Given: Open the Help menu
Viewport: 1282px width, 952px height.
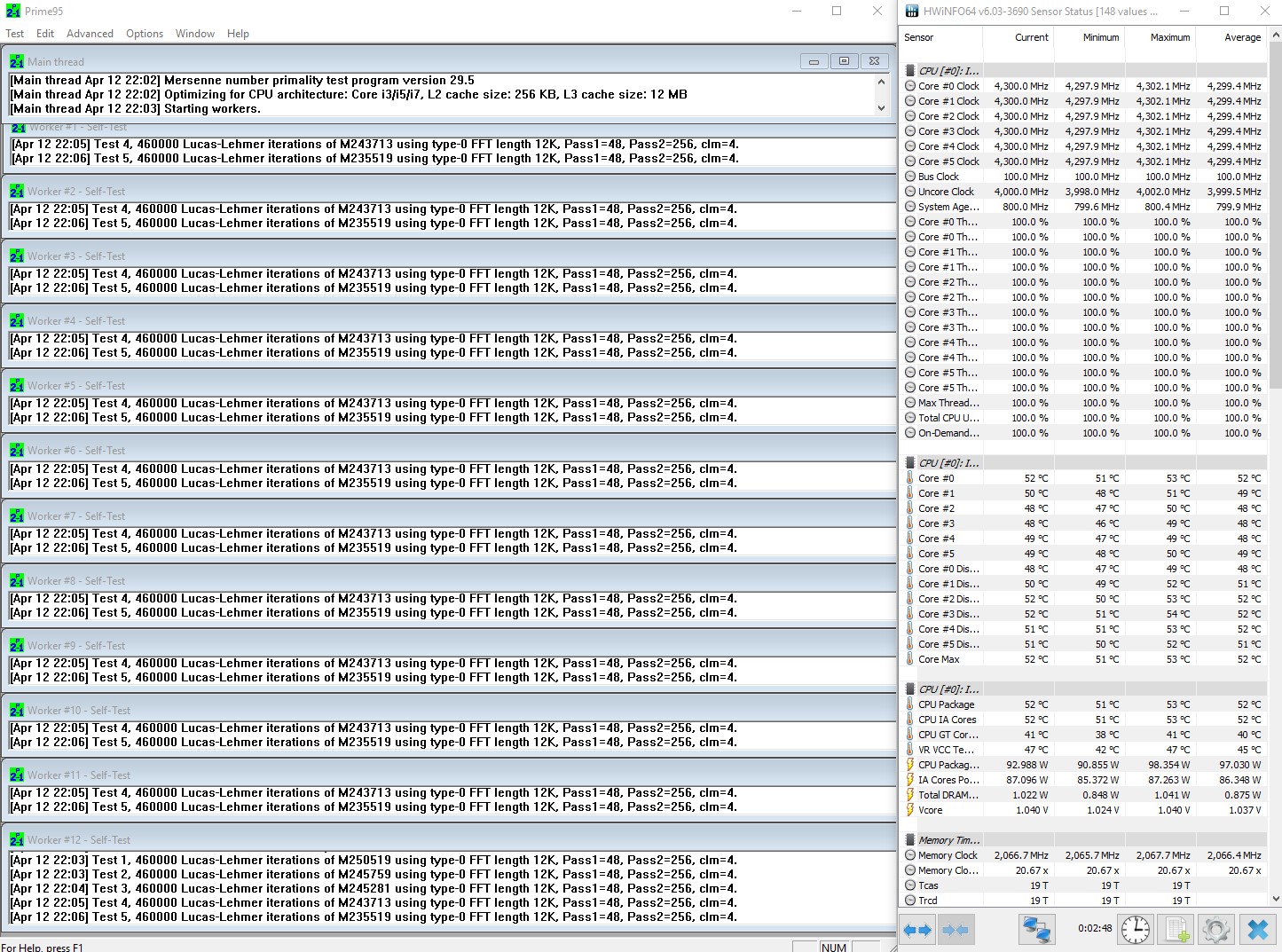Looking at the screenshot, I should coord(238,34).
